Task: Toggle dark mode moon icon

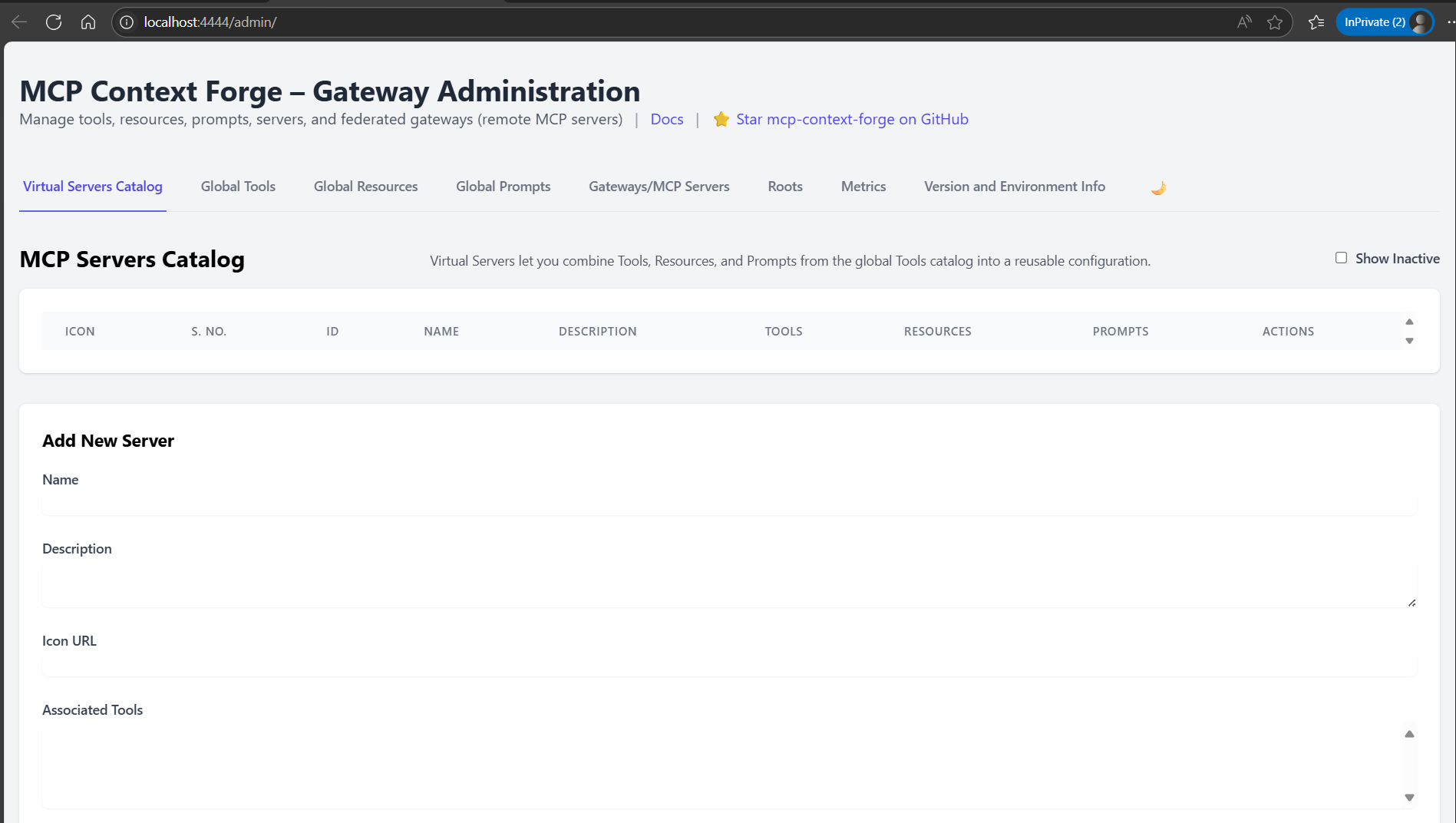Action: 1158,187
